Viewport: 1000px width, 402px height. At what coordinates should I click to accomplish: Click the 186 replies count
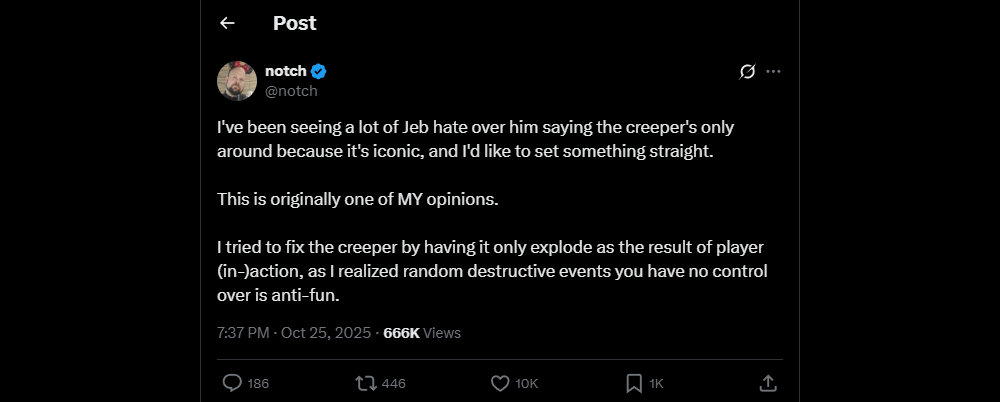coord(258,384)
